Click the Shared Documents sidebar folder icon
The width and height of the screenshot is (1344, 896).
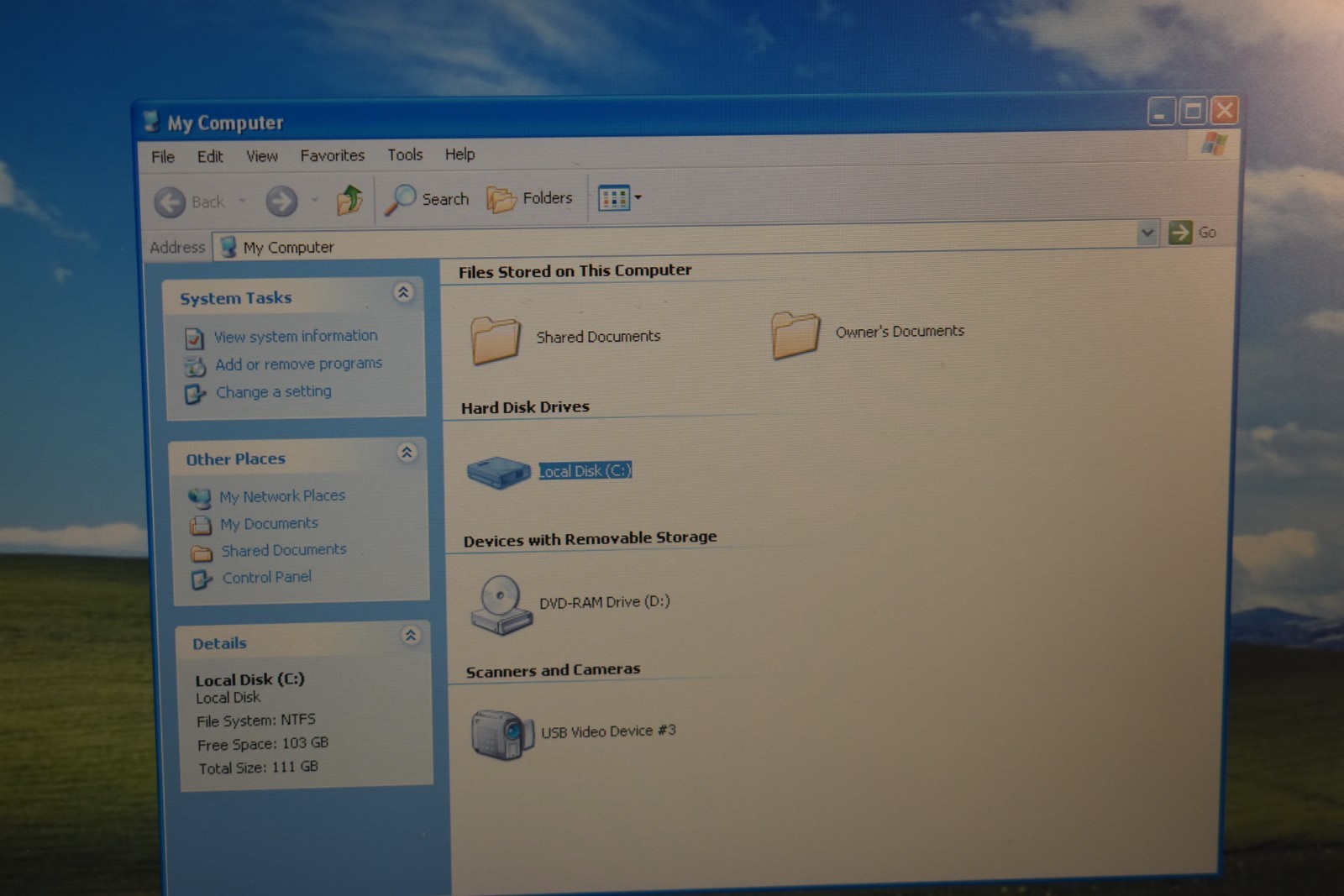pyautogui.click(x=201, y=553)
